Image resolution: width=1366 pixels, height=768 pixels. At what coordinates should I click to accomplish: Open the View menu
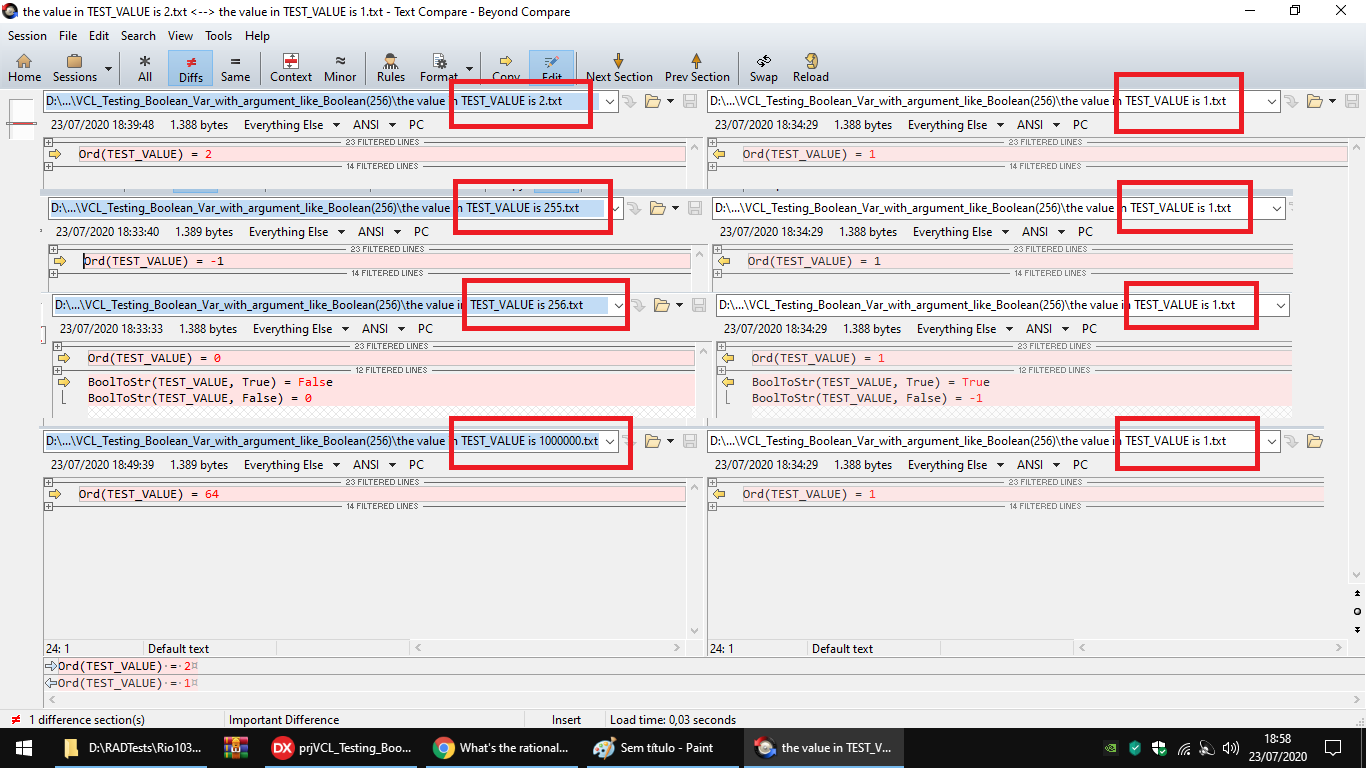[181, 36]
